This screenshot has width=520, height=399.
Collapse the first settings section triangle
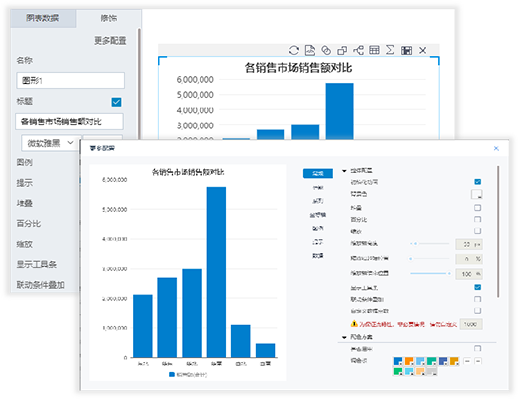click(344, 171)
